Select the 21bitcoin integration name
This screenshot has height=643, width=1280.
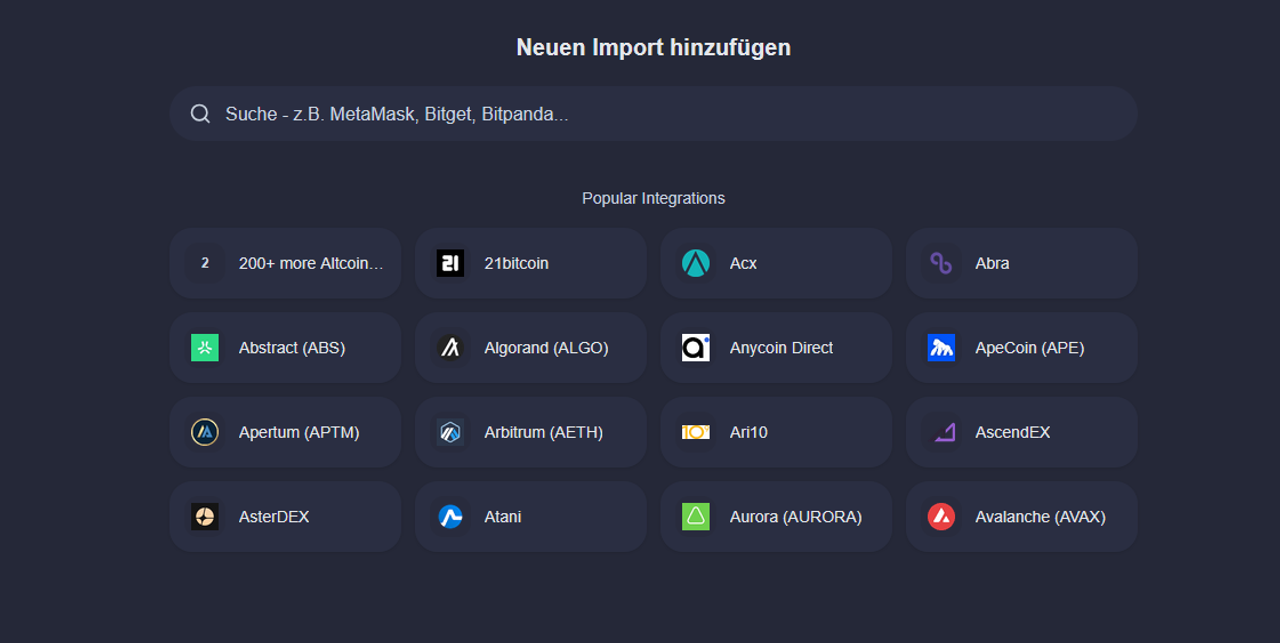516,263
